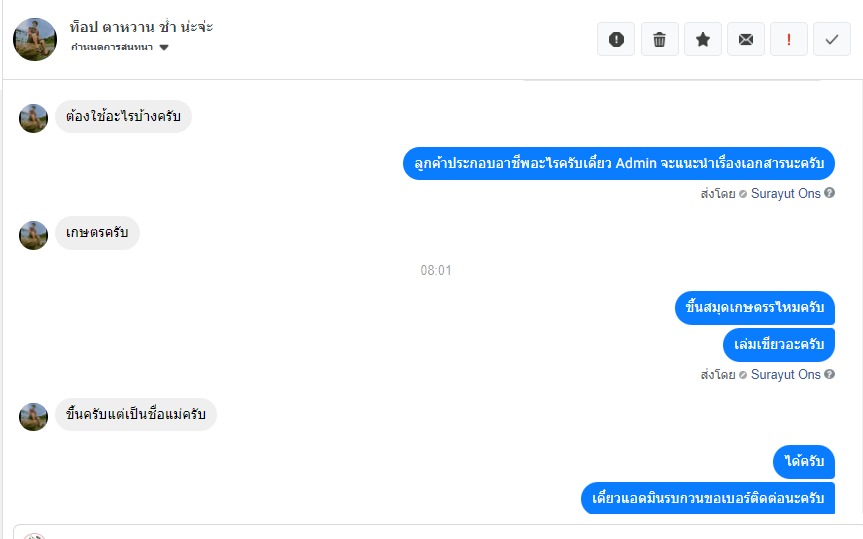Click the ได้ครับ reply bubble

point(804,461)
